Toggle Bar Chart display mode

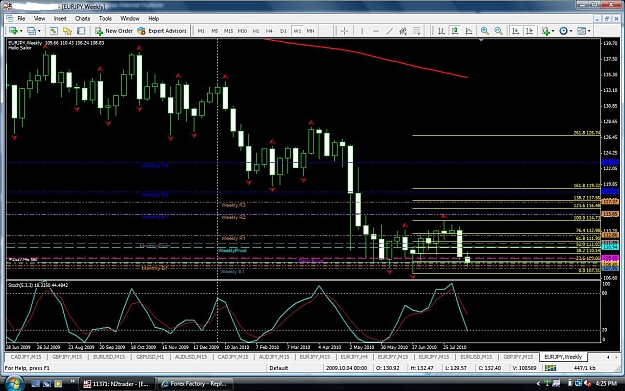[441, 31]
